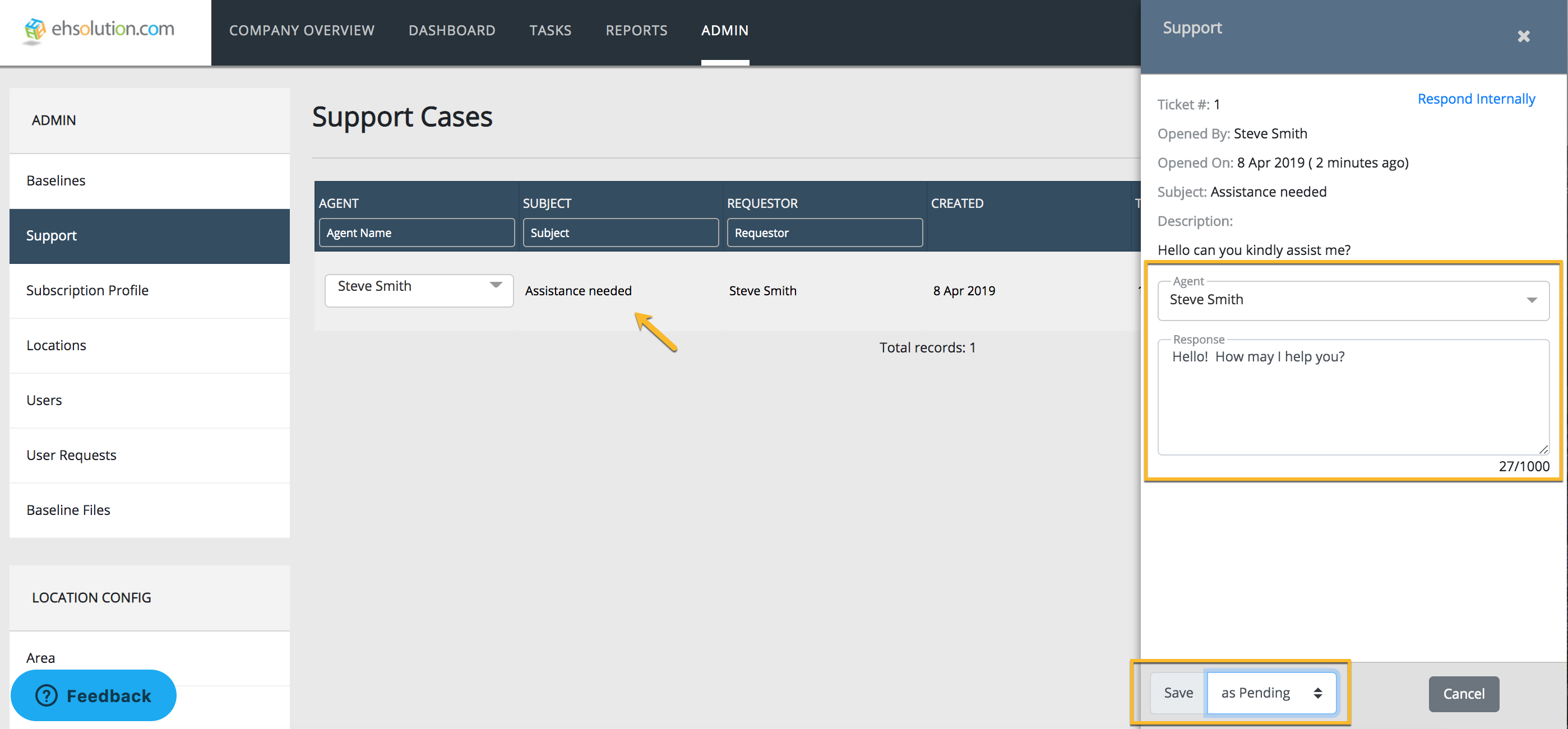Go to Locations in the sidebar

point(150,346)
